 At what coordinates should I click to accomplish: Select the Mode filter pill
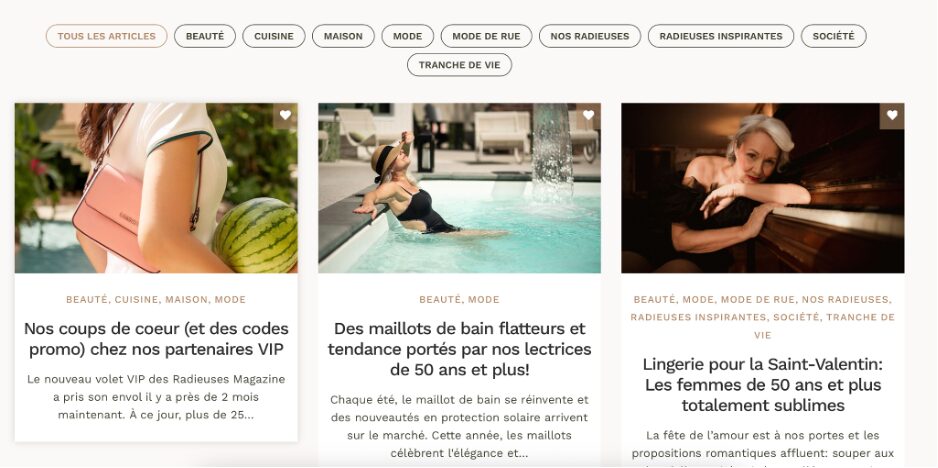[407, 36]
